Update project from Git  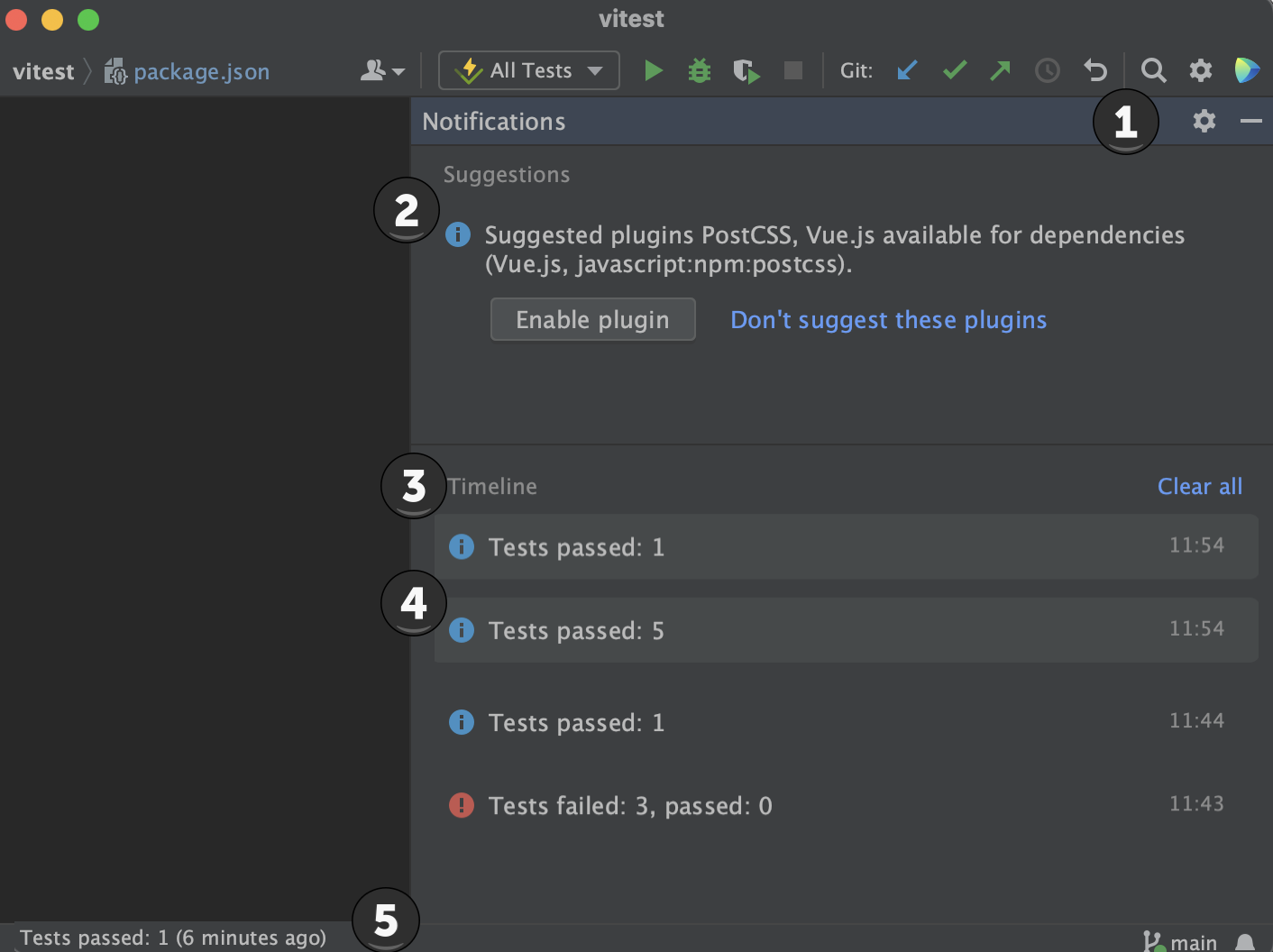pyautogui.click(x=907, y=70)
